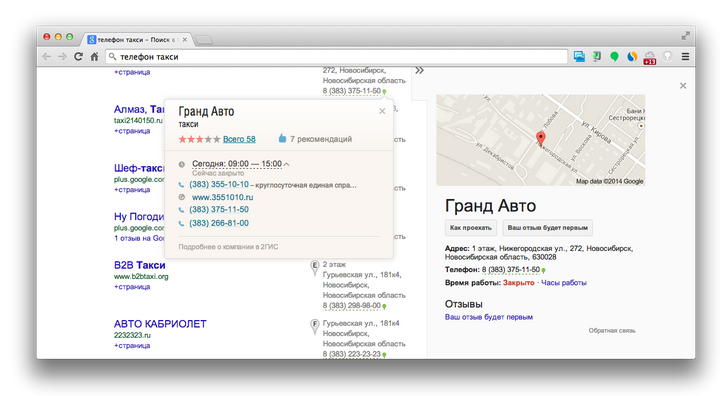Close the Гранд Авто popup card
The width and height of the screenshot is (720, 396).
click(382, 111)
